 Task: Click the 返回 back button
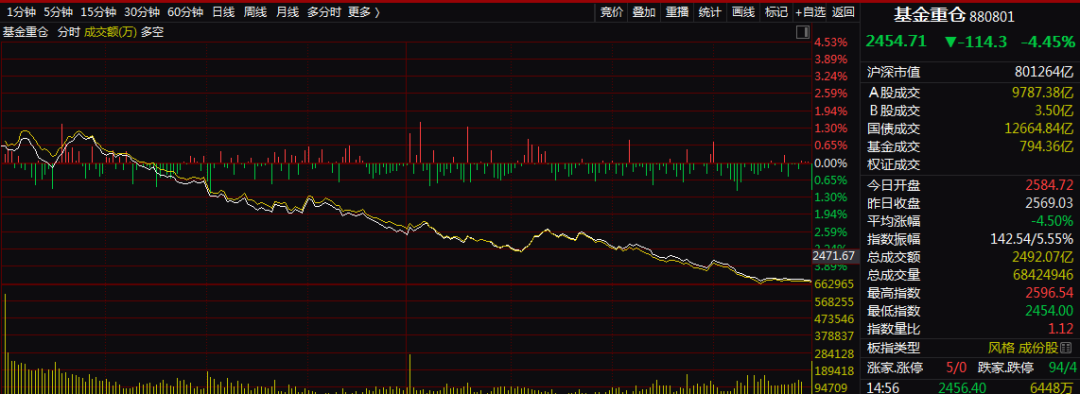[843, 12]
